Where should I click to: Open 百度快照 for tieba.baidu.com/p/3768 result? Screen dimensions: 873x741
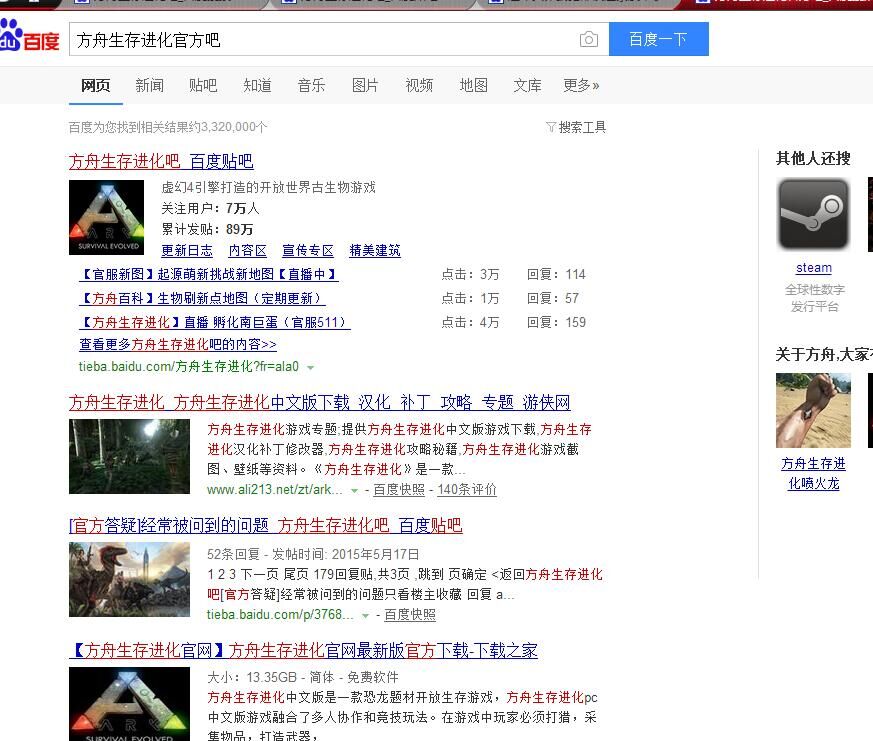pyautogui.click(x=410, y=615)
